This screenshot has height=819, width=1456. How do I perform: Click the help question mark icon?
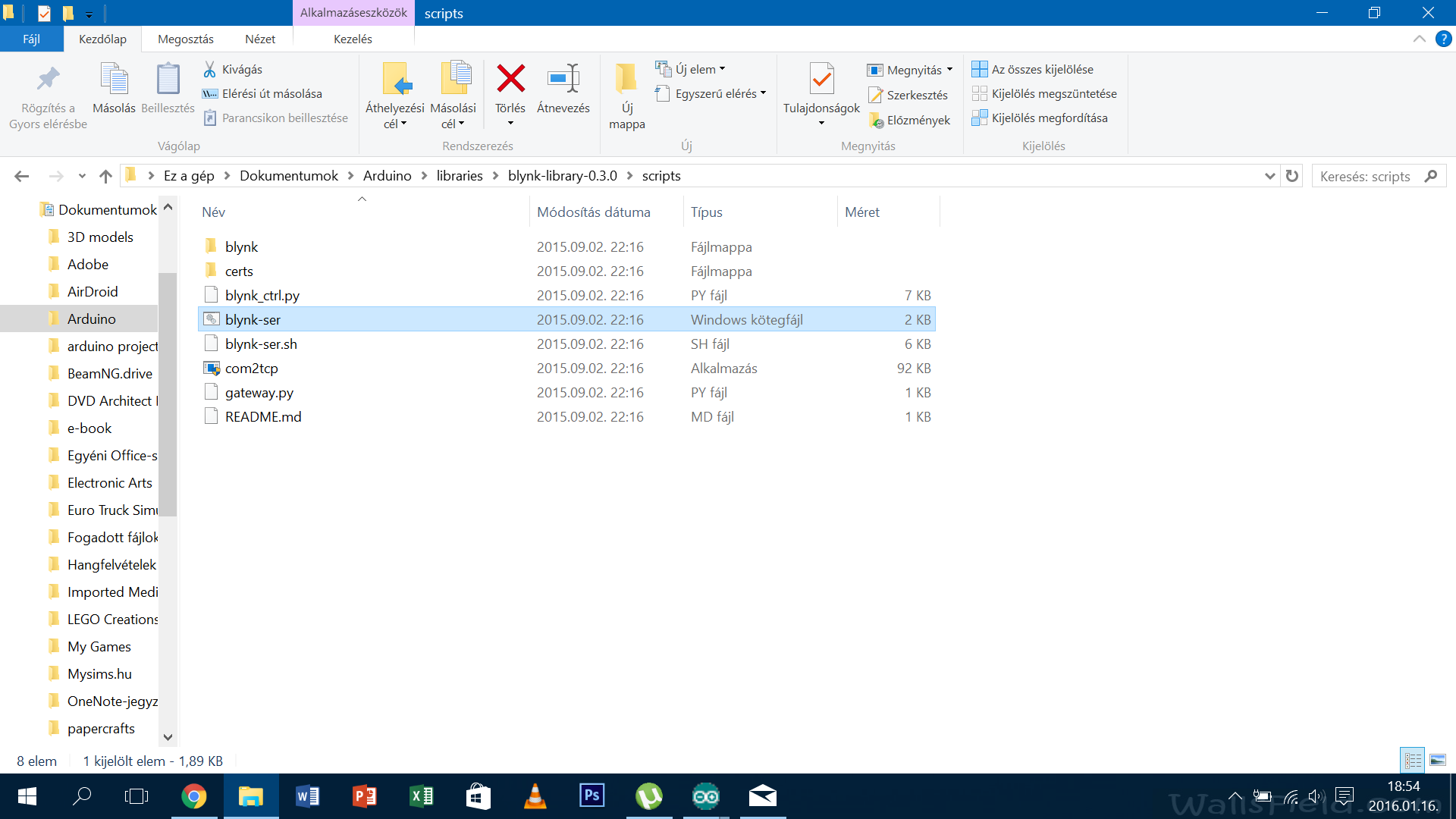click(1443, 39)
